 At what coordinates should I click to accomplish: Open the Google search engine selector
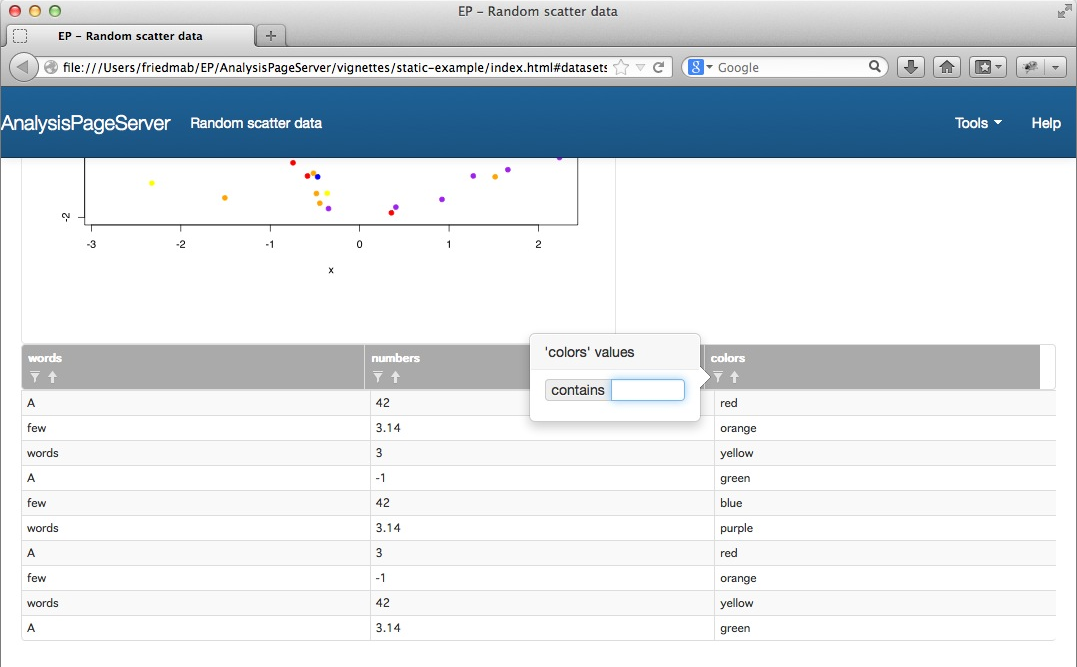coord(700,67)
